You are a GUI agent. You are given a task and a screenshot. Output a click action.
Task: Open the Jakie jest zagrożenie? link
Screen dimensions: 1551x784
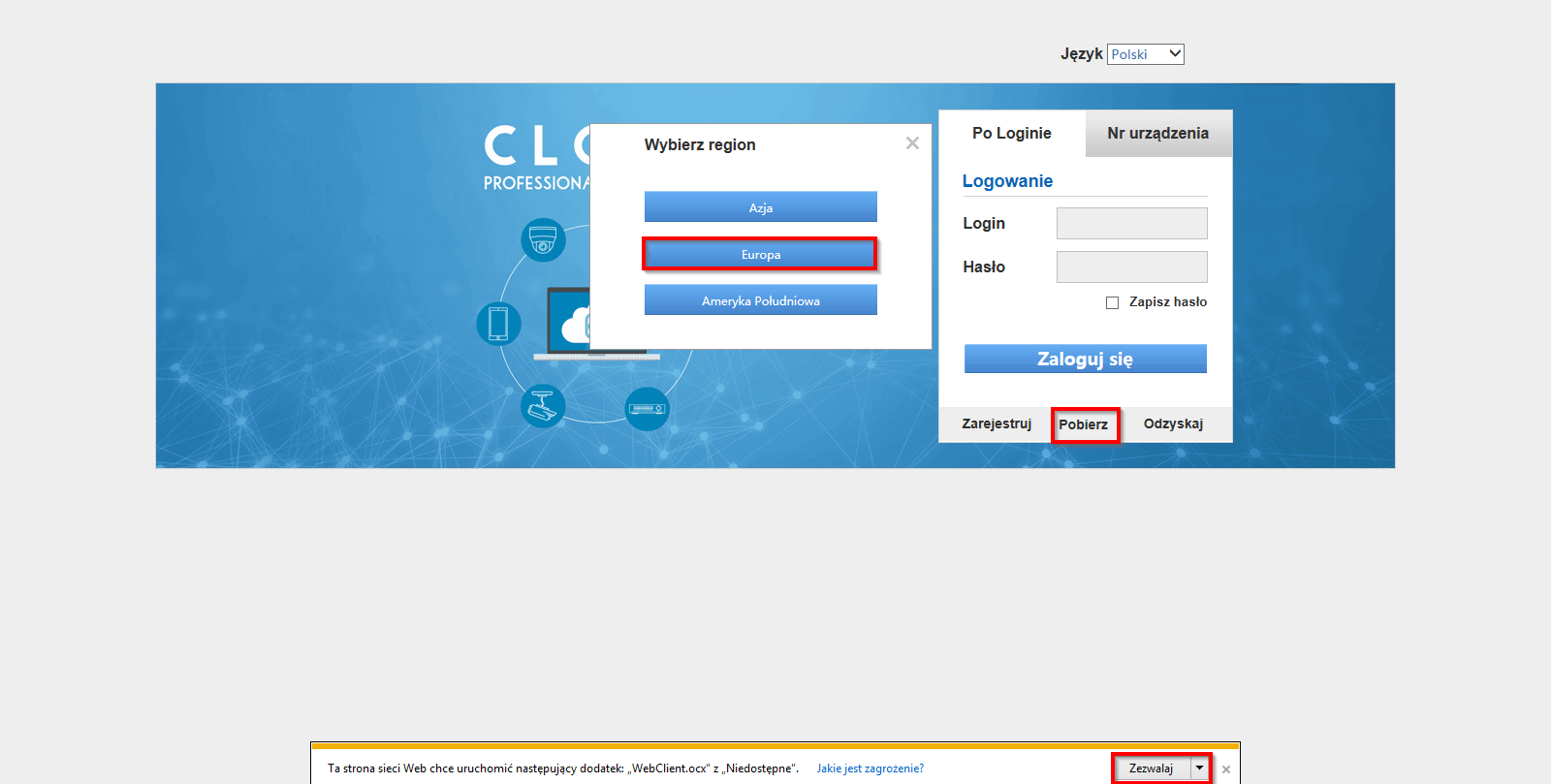point(870,768)
